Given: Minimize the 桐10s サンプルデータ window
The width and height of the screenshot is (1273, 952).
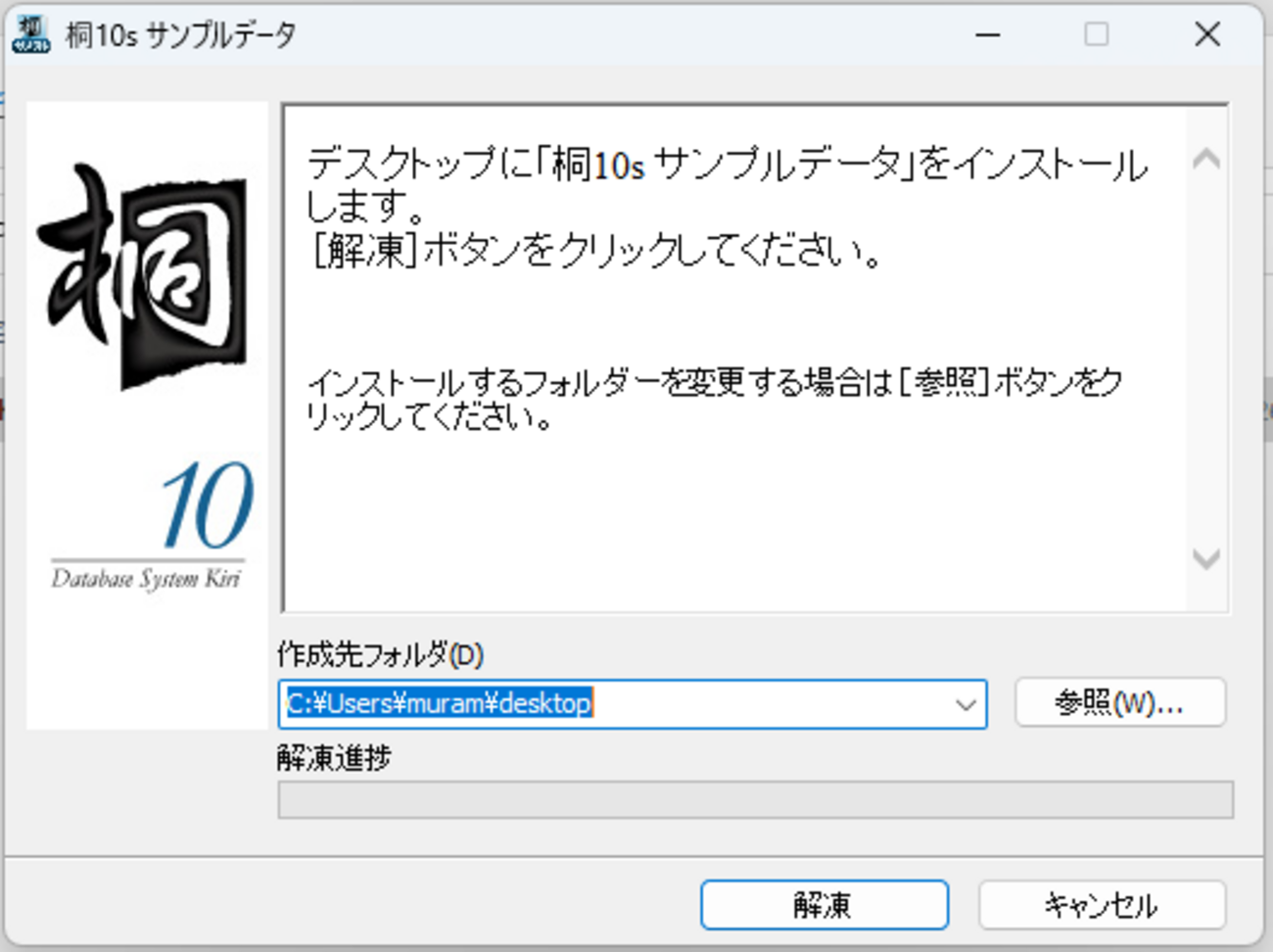Looking at the screenshot, I should 988,34.
